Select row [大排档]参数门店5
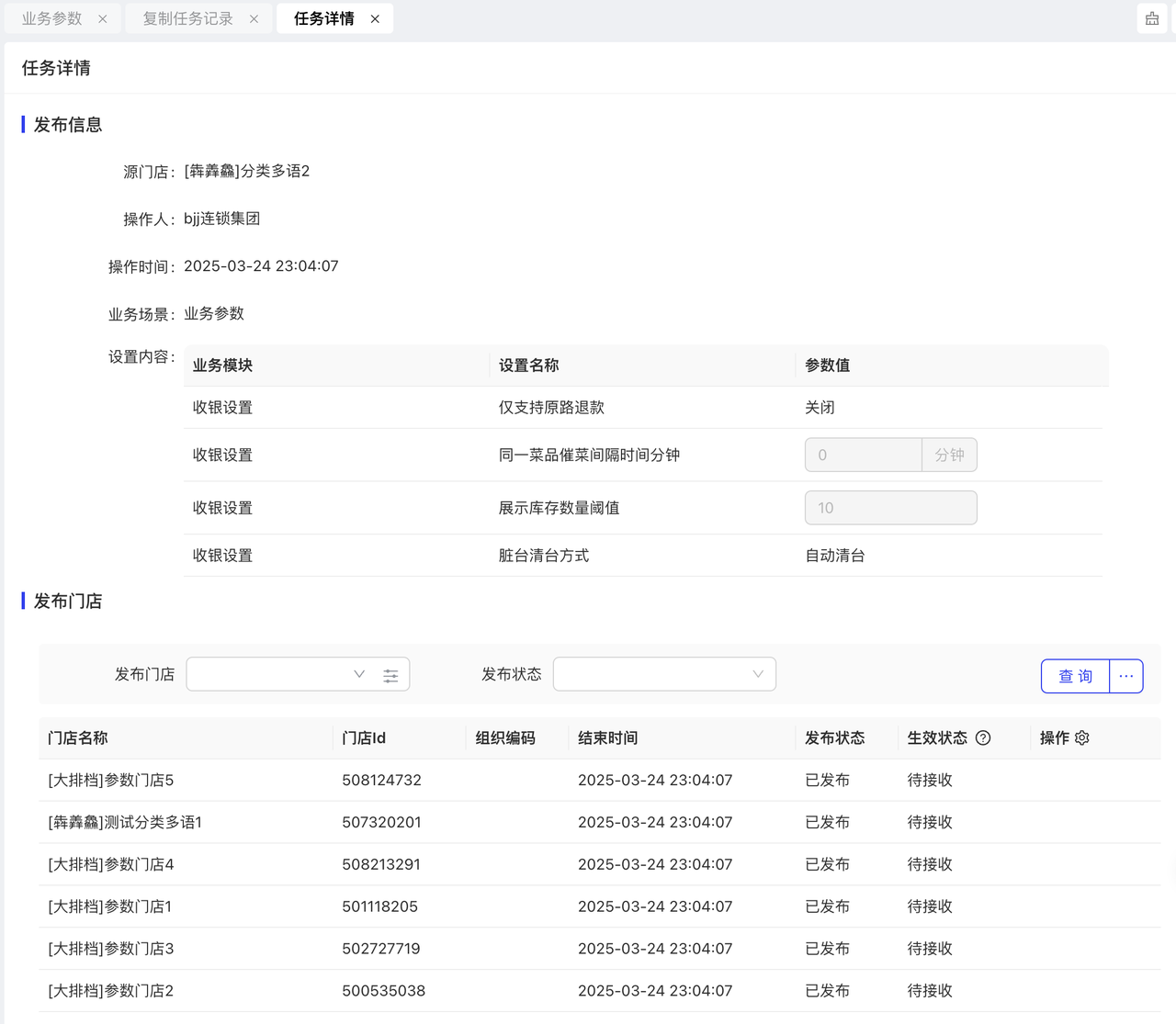 point(600,781)
